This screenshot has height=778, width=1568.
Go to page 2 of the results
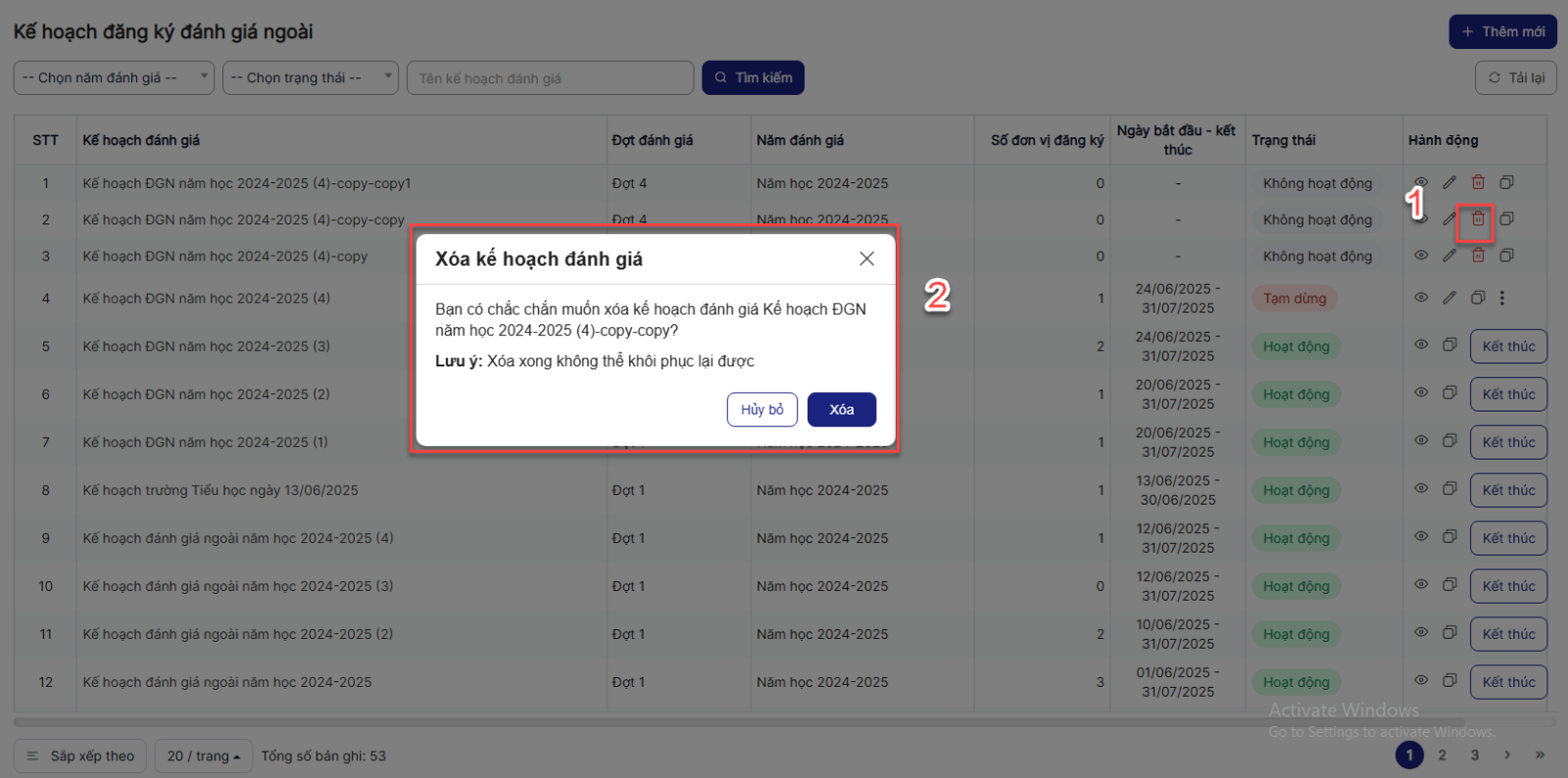point(1442,754)
